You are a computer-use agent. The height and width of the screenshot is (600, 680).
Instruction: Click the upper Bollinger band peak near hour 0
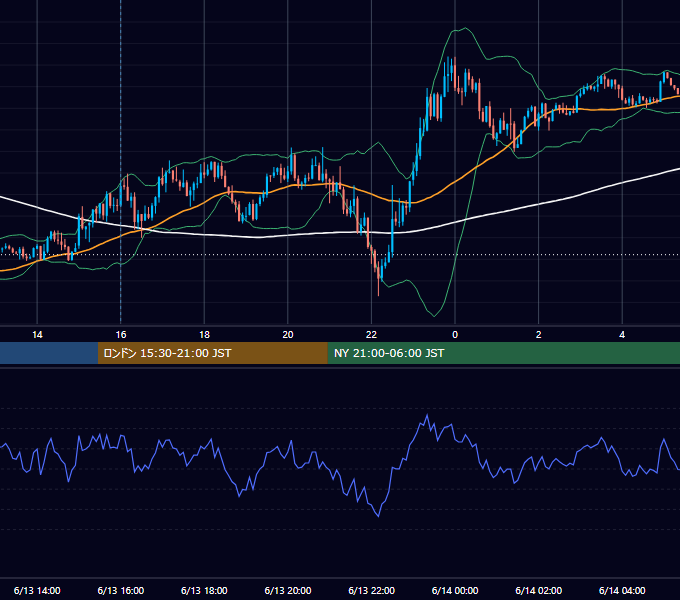point(465,29)
